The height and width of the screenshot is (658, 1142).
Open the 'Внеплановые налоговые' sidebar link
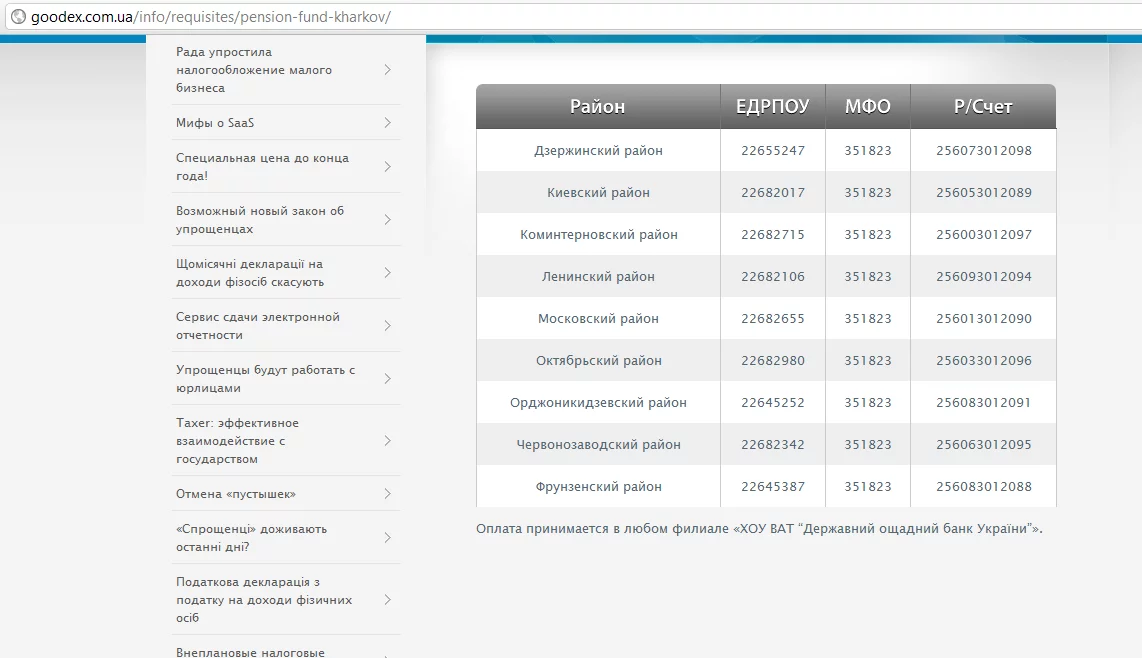point(251,652)
